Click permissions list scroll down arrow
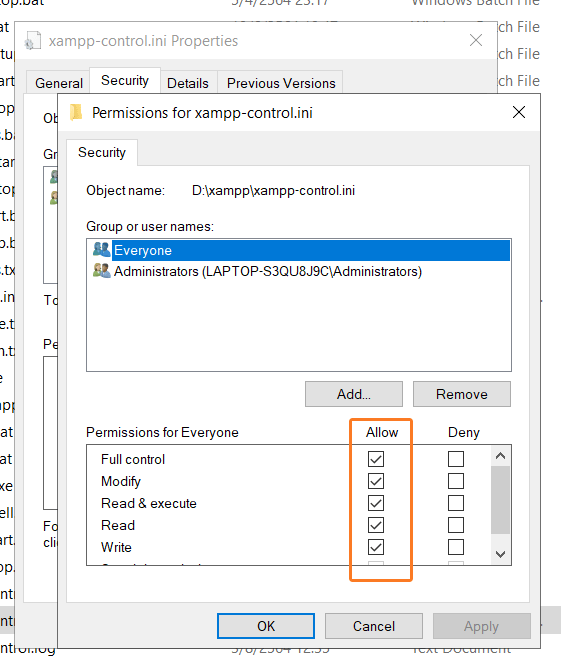The width and height of the screenshot is (561, 656). pos(500,554)
